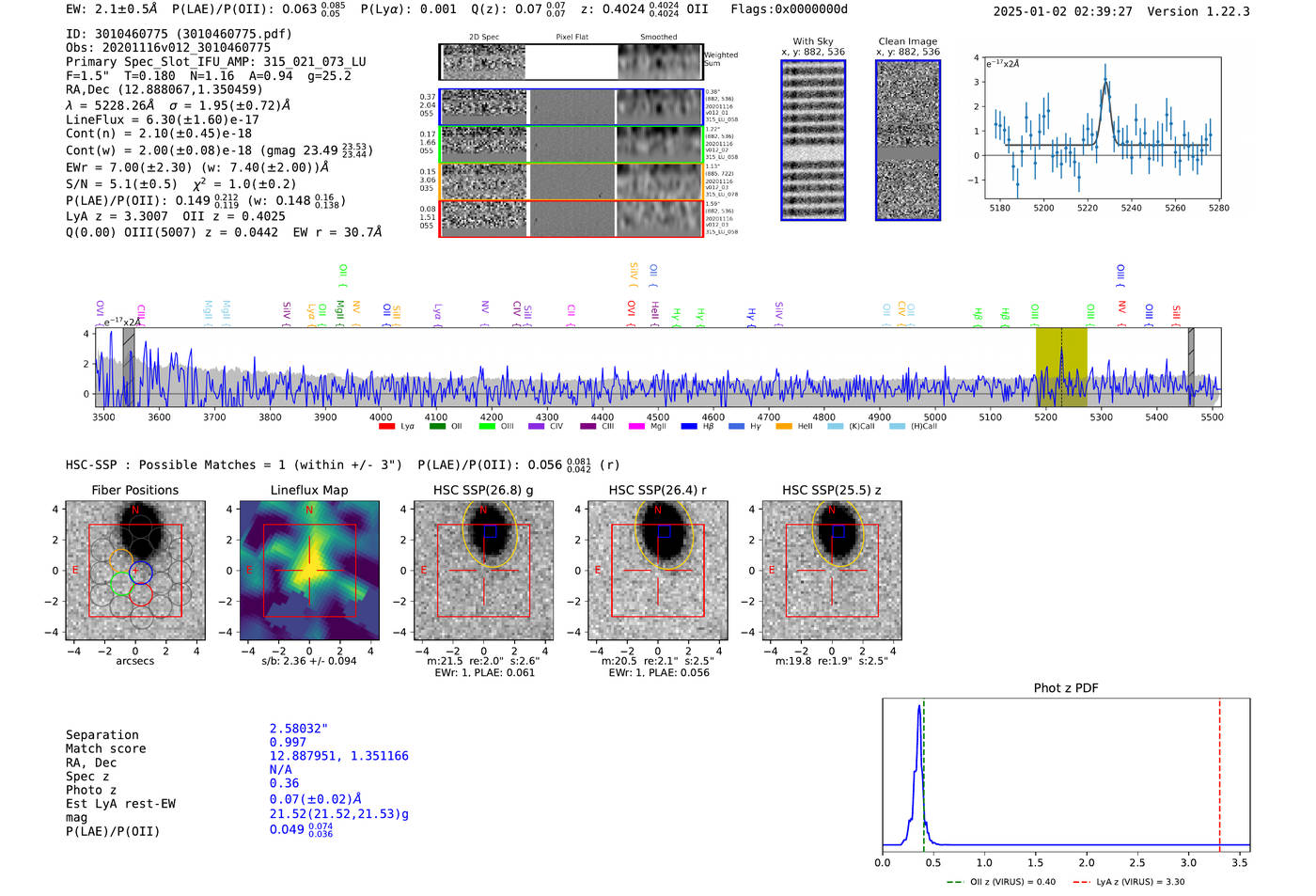The image size is (1316, 896).
Task: Click the green-framed fiber spectrum row
Action: (x=572, y=145)
